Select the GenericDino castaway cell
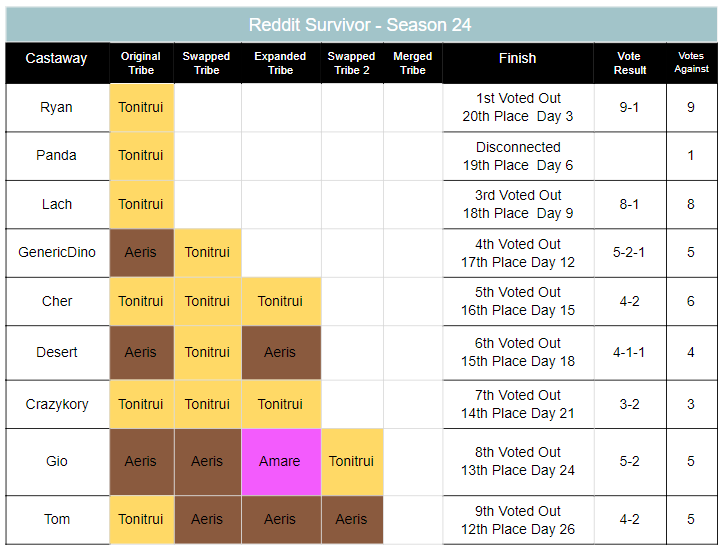The height and width of the screenshot is (545, 722). tap(56, 252)
